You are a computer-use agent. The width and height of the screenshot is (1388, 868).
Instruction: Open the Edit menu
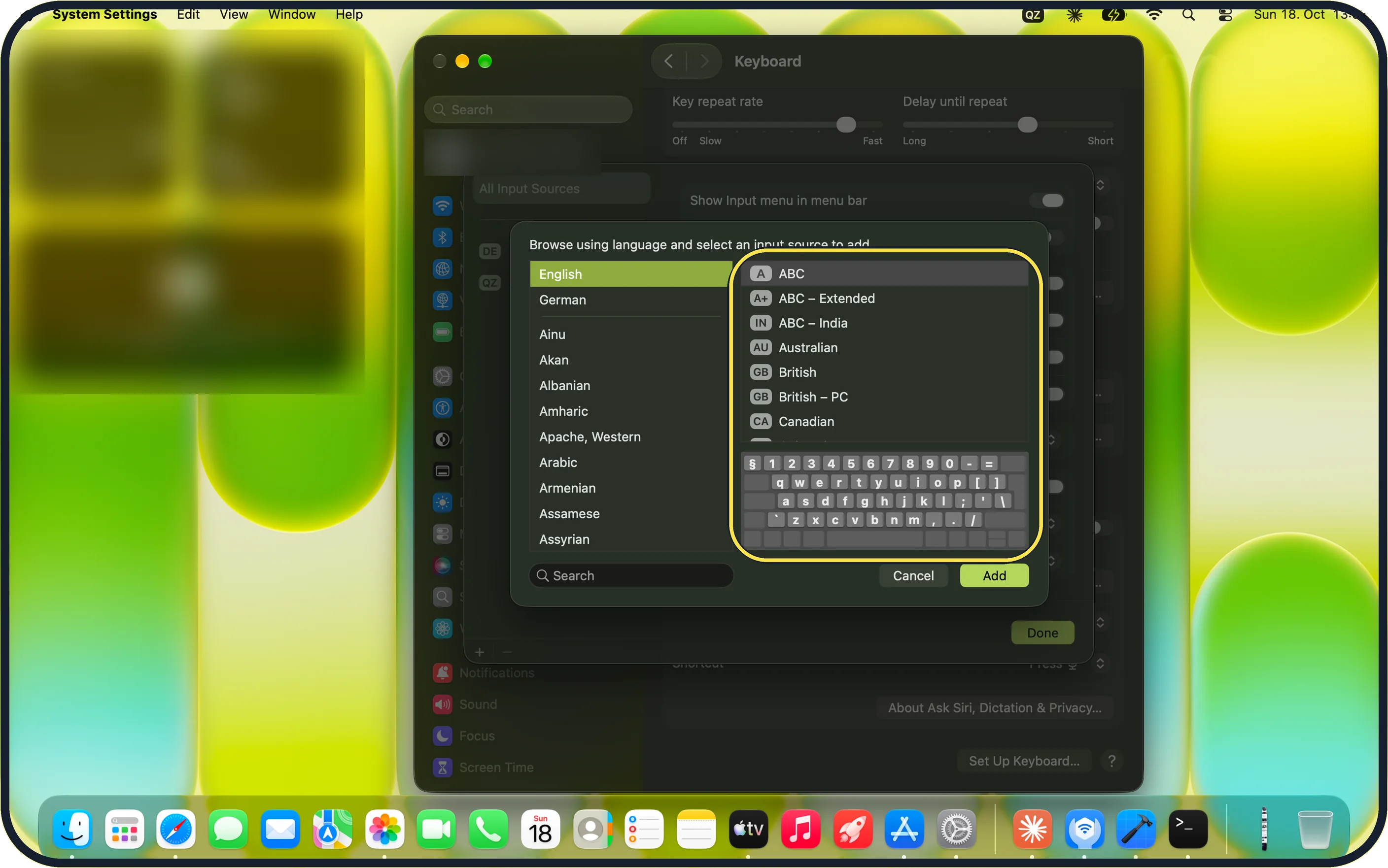pyautogui.click(x=188, y=14)
